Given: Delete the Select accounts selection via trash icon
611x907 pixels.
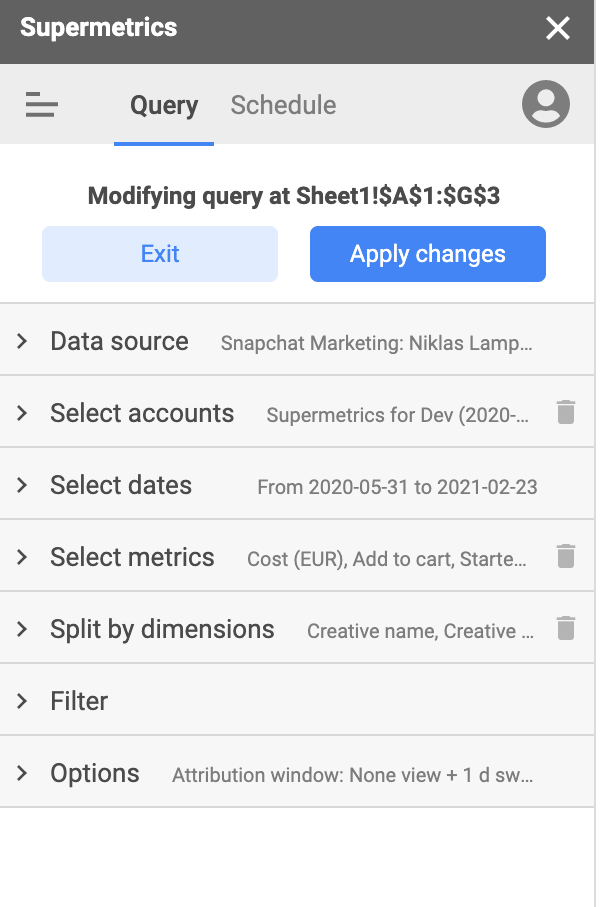Looking at the screenshot, I should coord(566,412).
